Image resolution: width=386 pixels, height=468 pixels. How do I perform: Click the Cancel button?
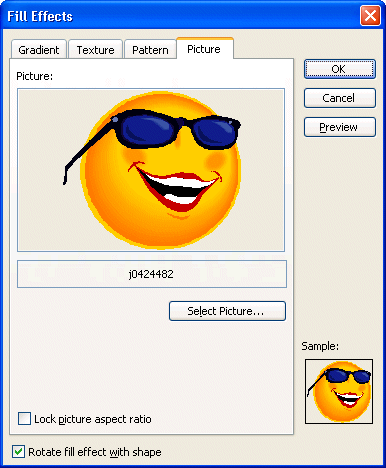point(340,98)
